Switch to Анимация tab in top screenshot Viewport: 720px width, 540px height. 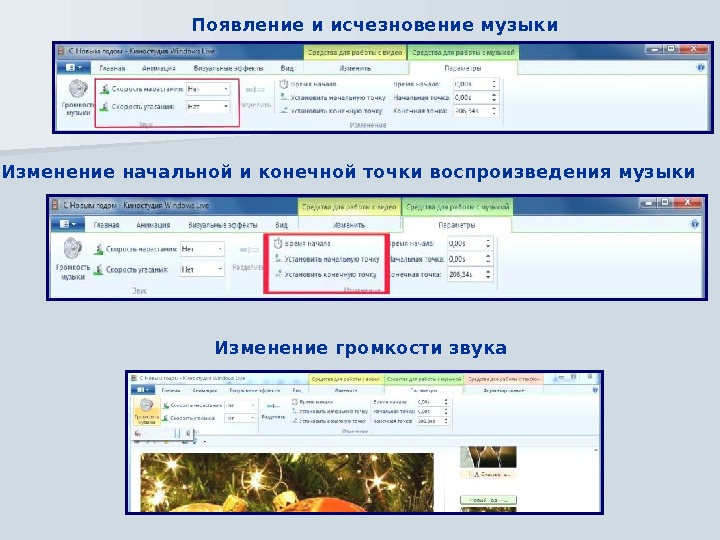[x=159, y=68]
